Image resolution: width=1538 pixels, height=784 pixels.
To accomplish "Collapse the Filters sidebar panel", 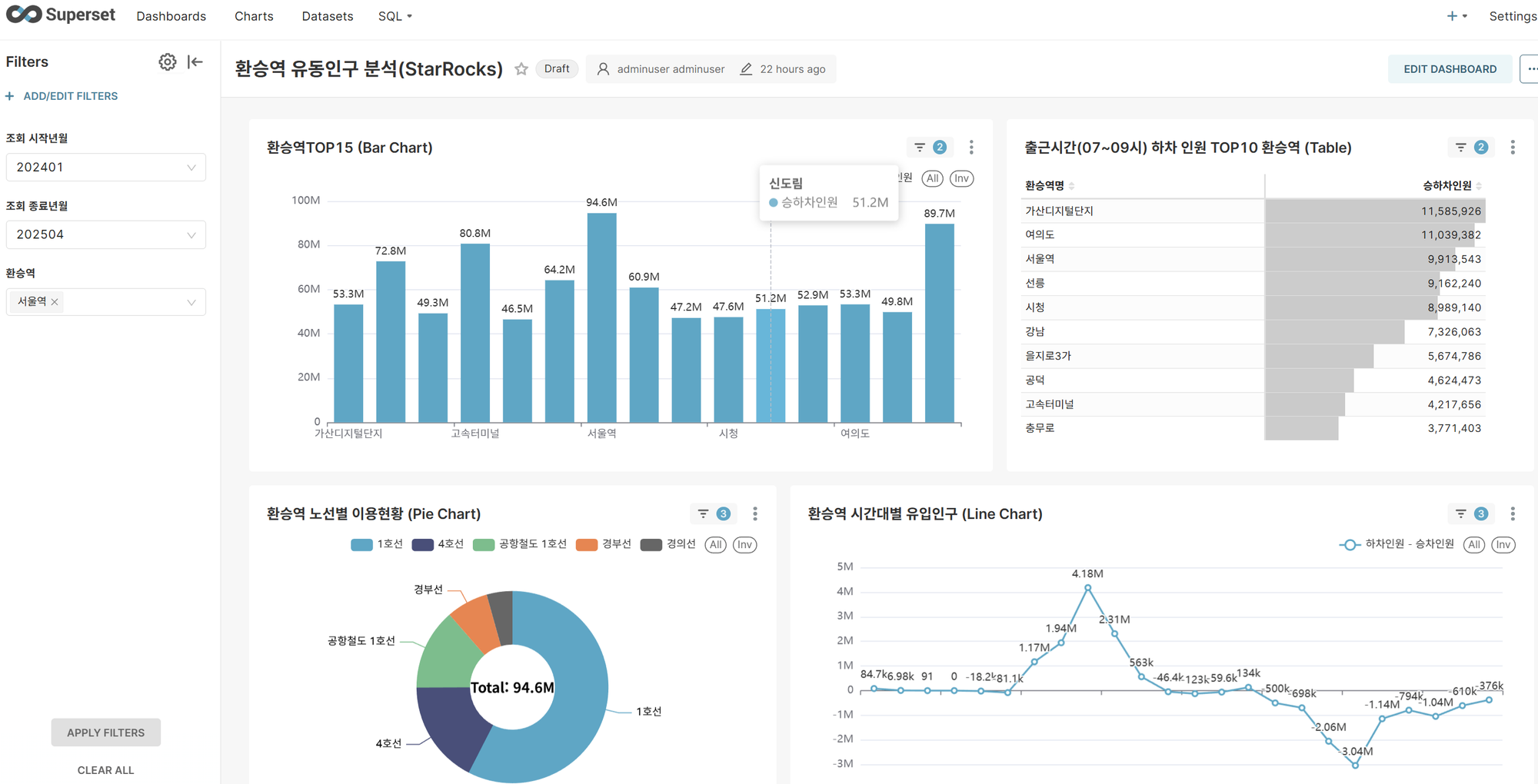I will [x=195, y=62].
